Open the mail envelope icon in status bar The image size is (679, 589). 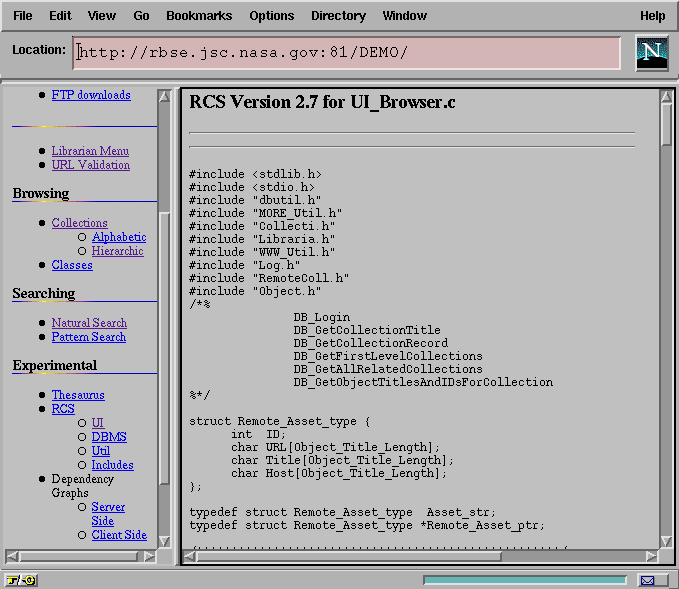[x=648, y=580]
